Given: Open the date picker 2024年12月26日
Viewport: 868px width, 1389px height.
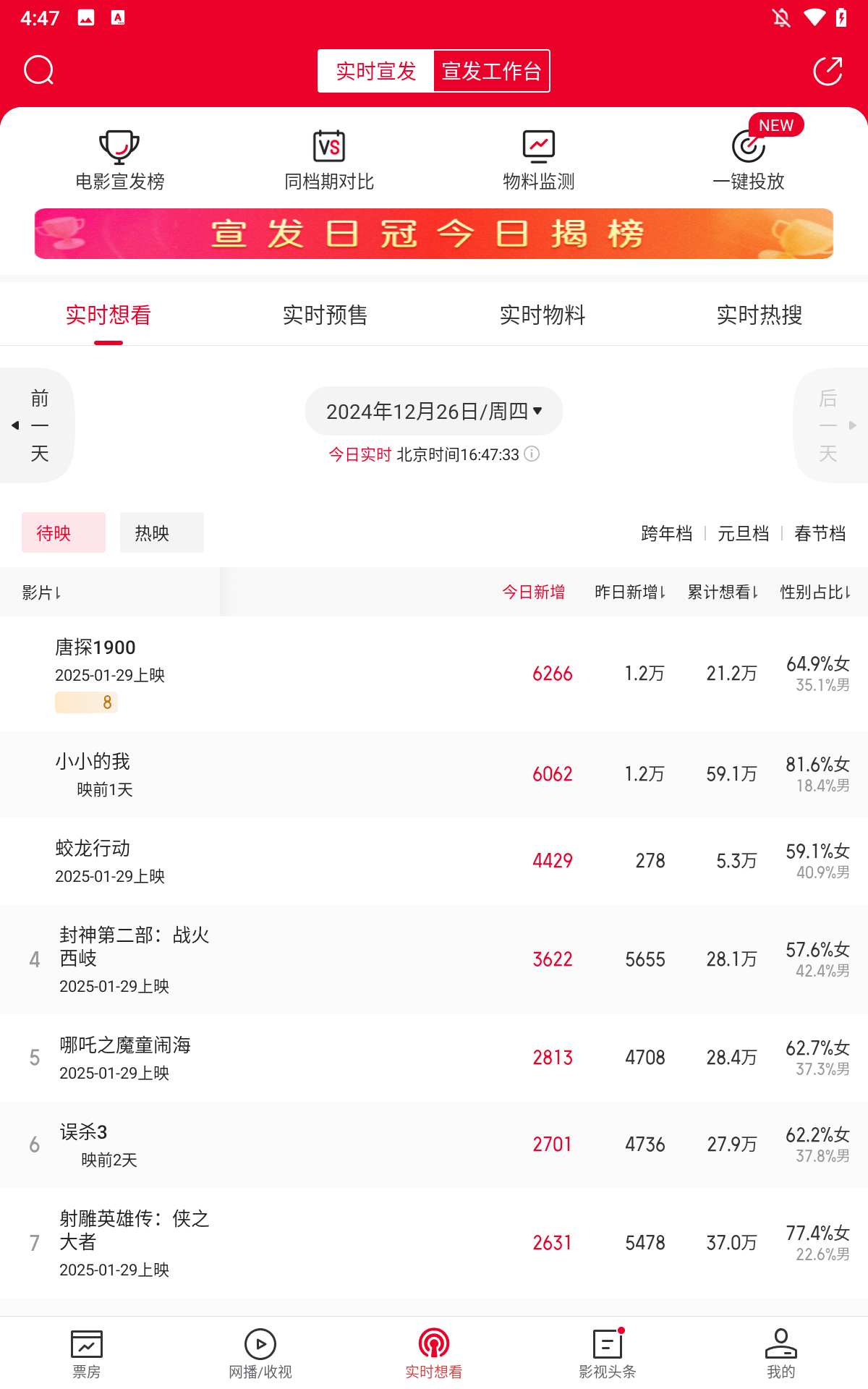Looking at the screenshot, I should click(x=433, y=411).
